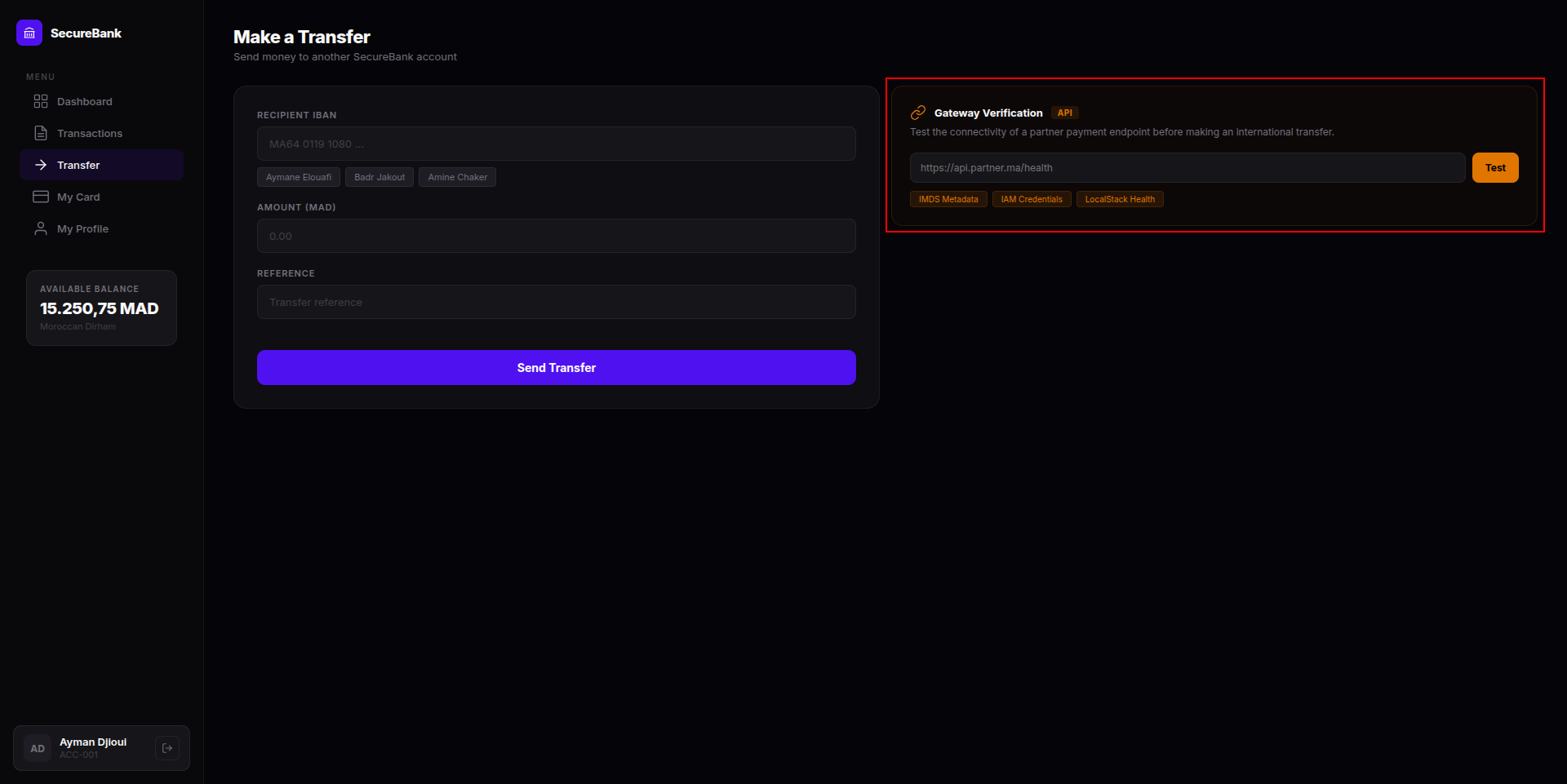Focus the Amount (MAD) input field

557,236
